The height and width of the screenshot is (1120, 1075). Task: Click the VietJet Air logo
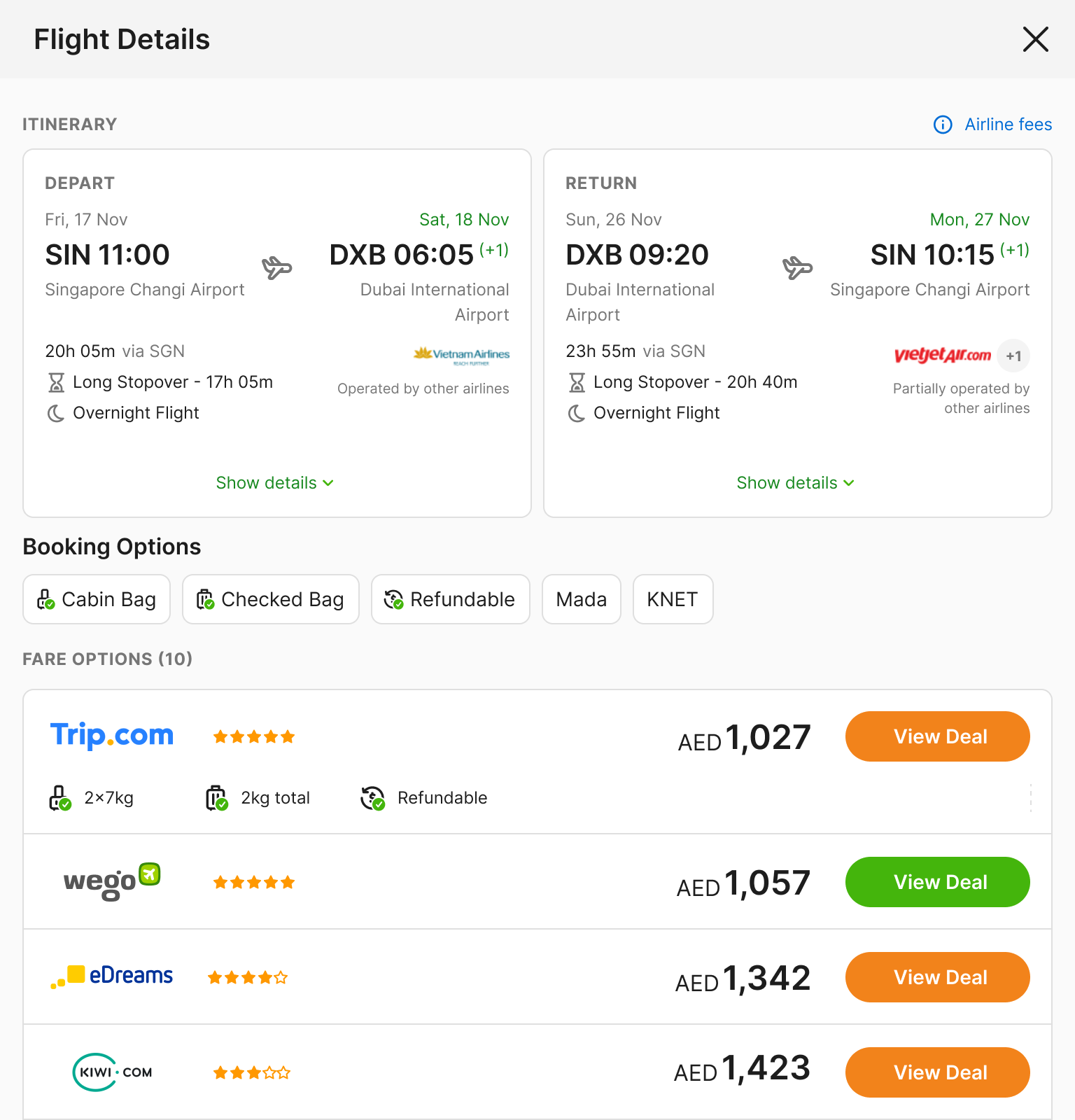942,356
